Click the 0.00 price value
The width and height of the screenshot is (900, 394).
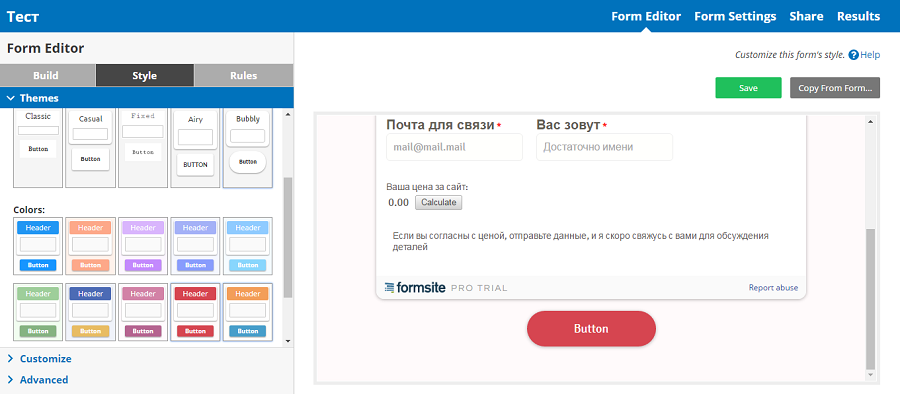coord(398,202)
